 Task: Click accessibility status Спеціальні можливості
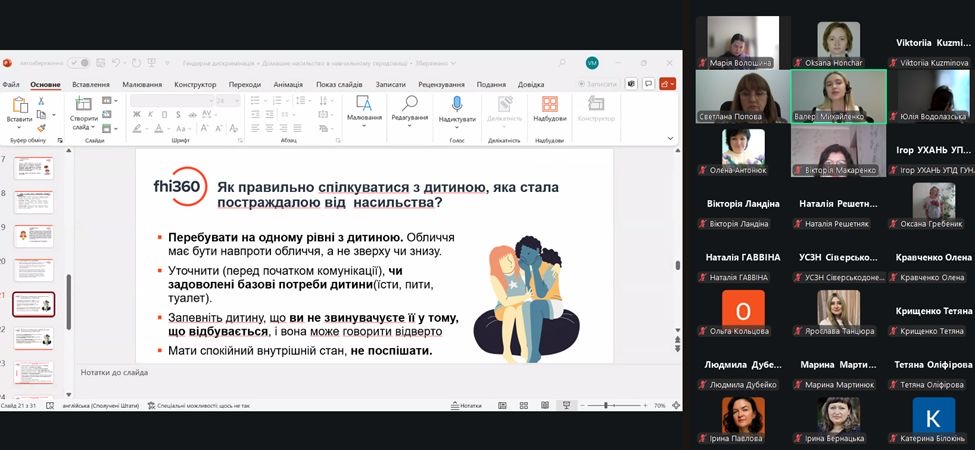[199, 405]
